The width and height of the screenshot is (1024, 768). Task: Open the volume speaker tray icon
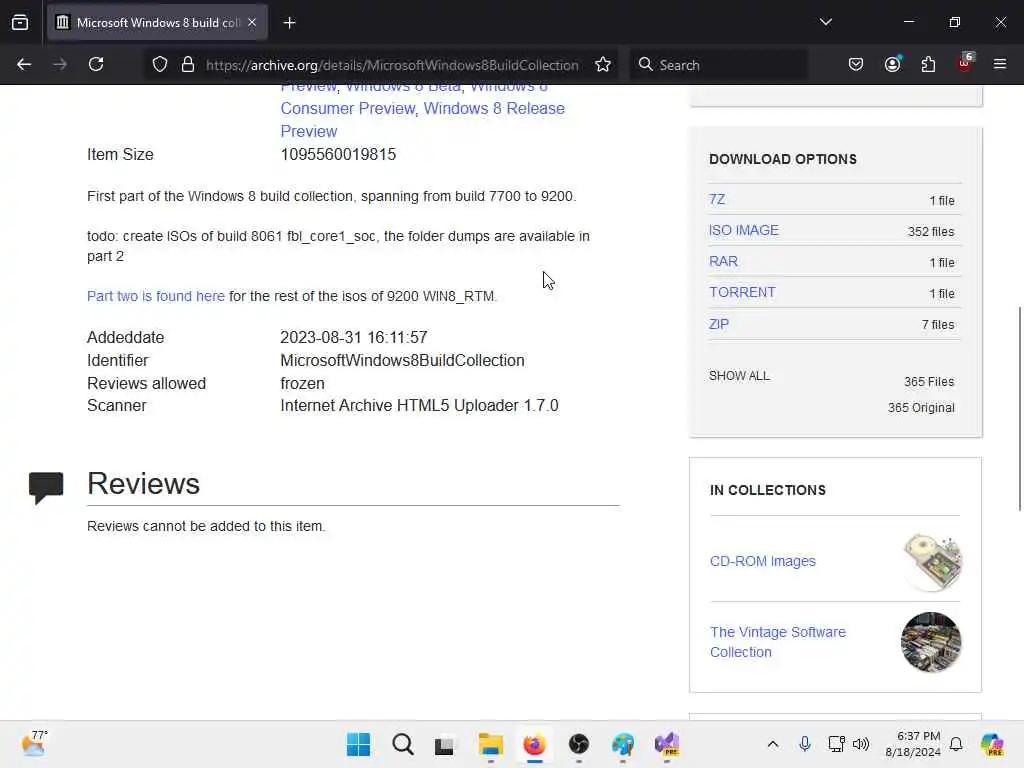click(861, 744)
